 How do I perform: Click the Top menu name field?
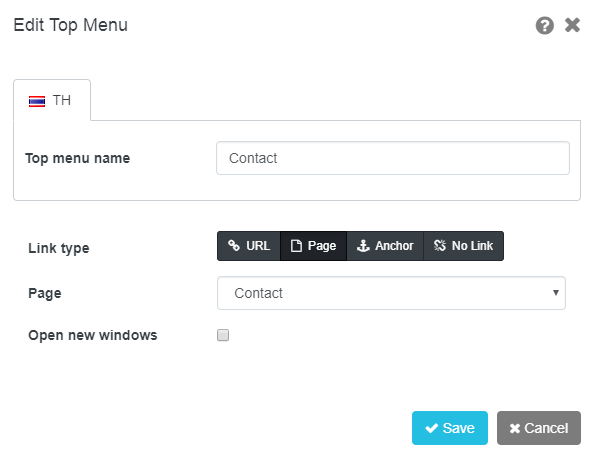(393, 158)
